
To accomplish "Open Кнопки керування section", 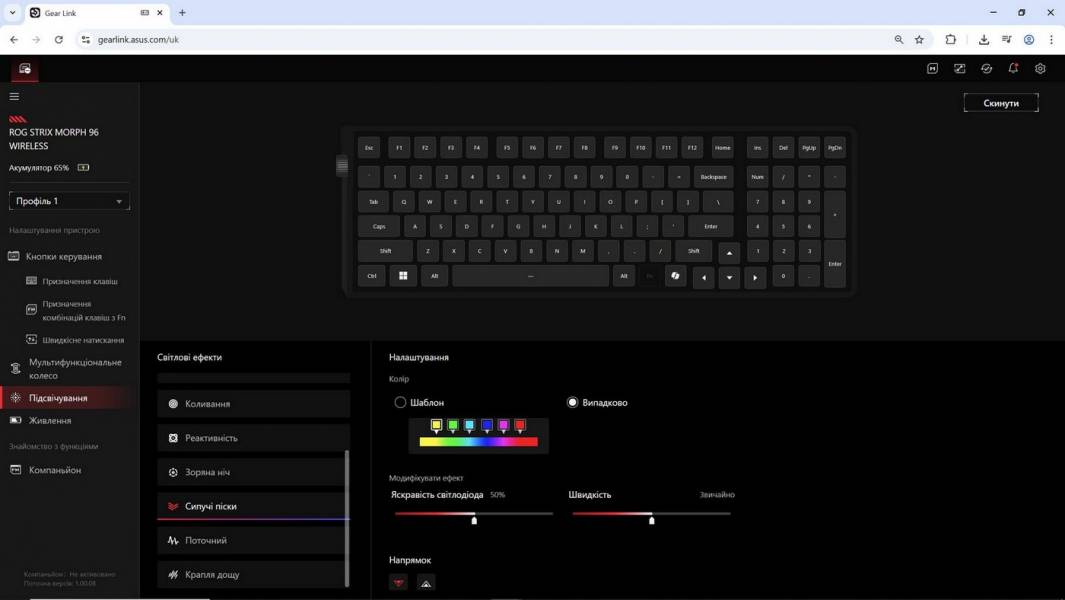I will point(64,256).
